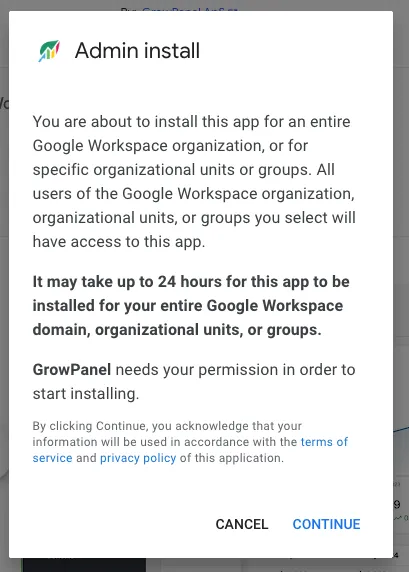Viewport: 409px width, 572px height.
Task: Click the CONTINUE button
Action: 326,524
